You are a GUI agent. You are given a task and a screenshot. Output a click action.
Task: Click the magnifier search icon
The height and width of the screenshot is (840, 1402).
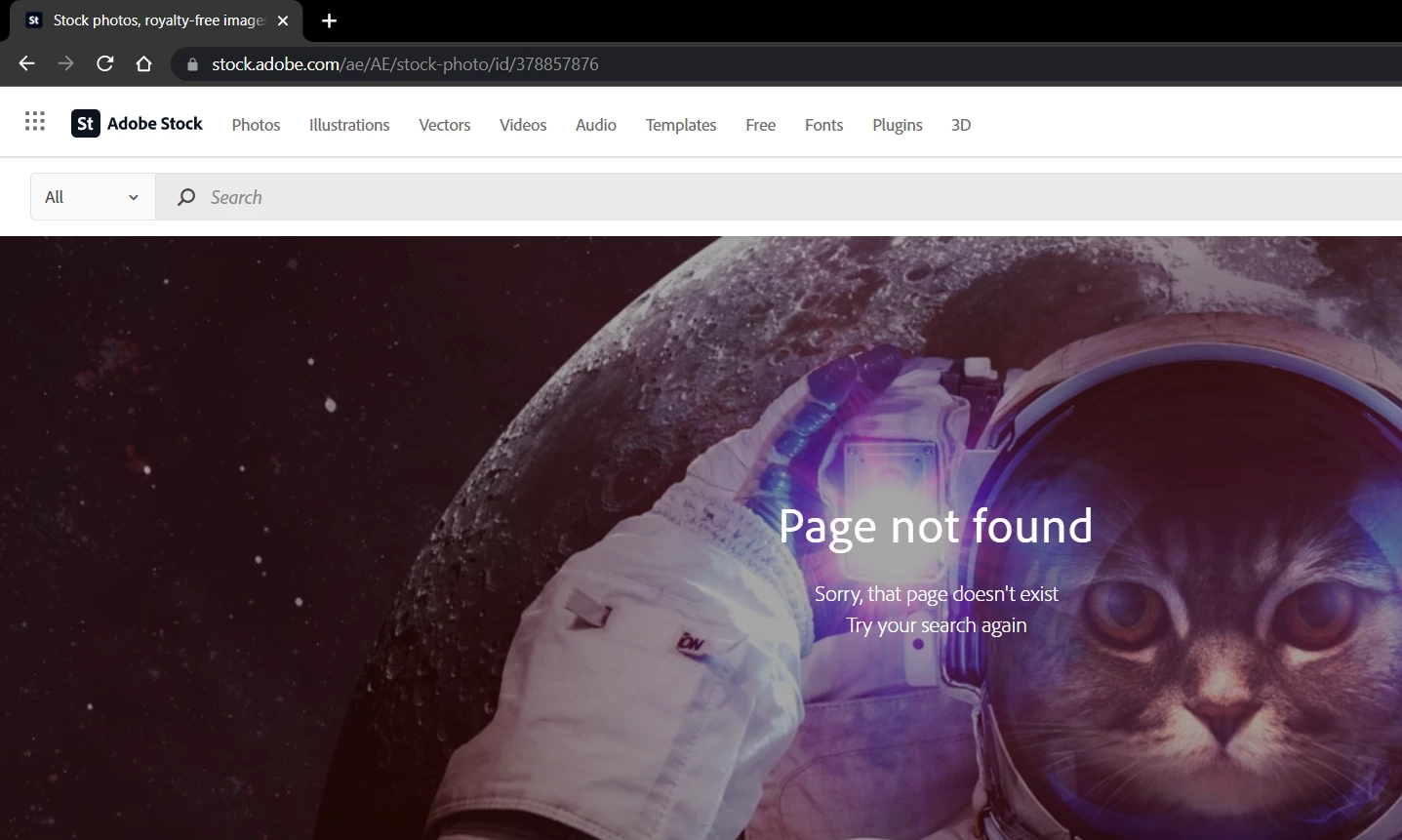tap(186, 197)
